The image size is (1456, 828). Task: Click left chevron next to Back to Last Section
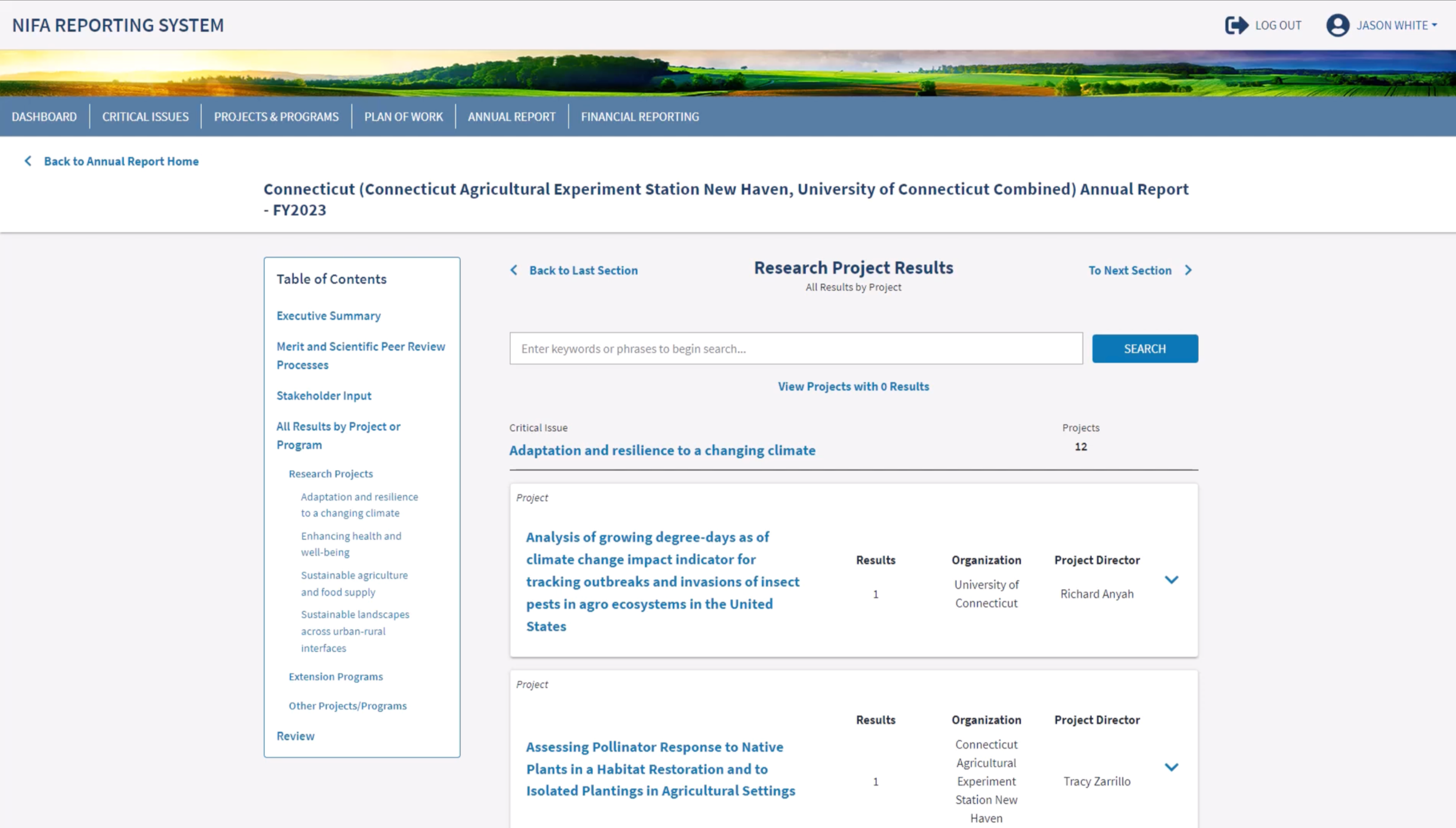[514, 270]
